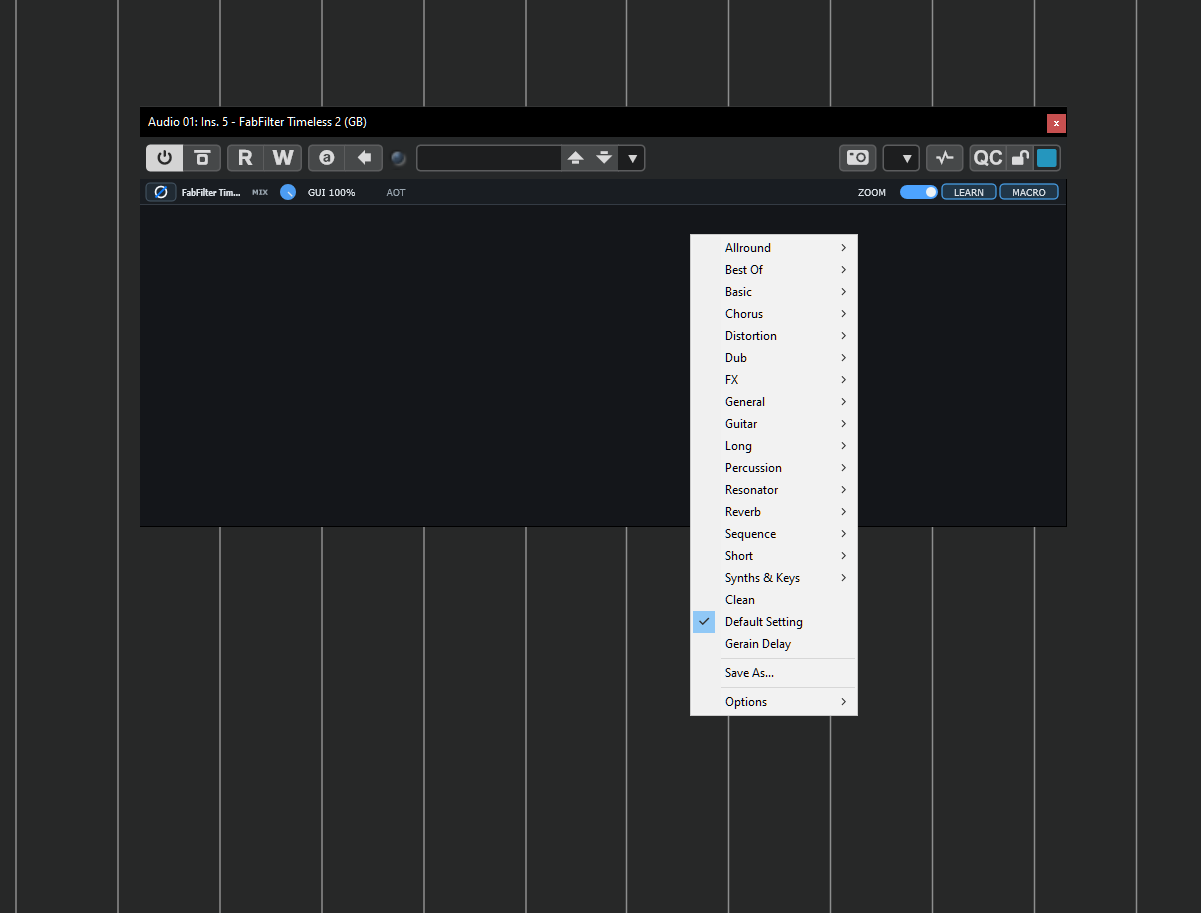Screen dimensions: 1201x913
Task: Click the LEARN button
Action: (969, 192)
